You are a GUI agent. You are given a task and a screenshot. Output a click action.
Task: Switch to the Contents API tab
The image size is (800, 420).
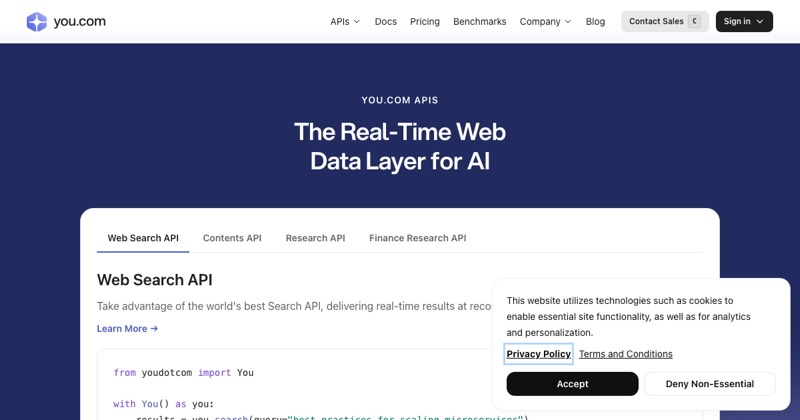click(x=232, y=238)
